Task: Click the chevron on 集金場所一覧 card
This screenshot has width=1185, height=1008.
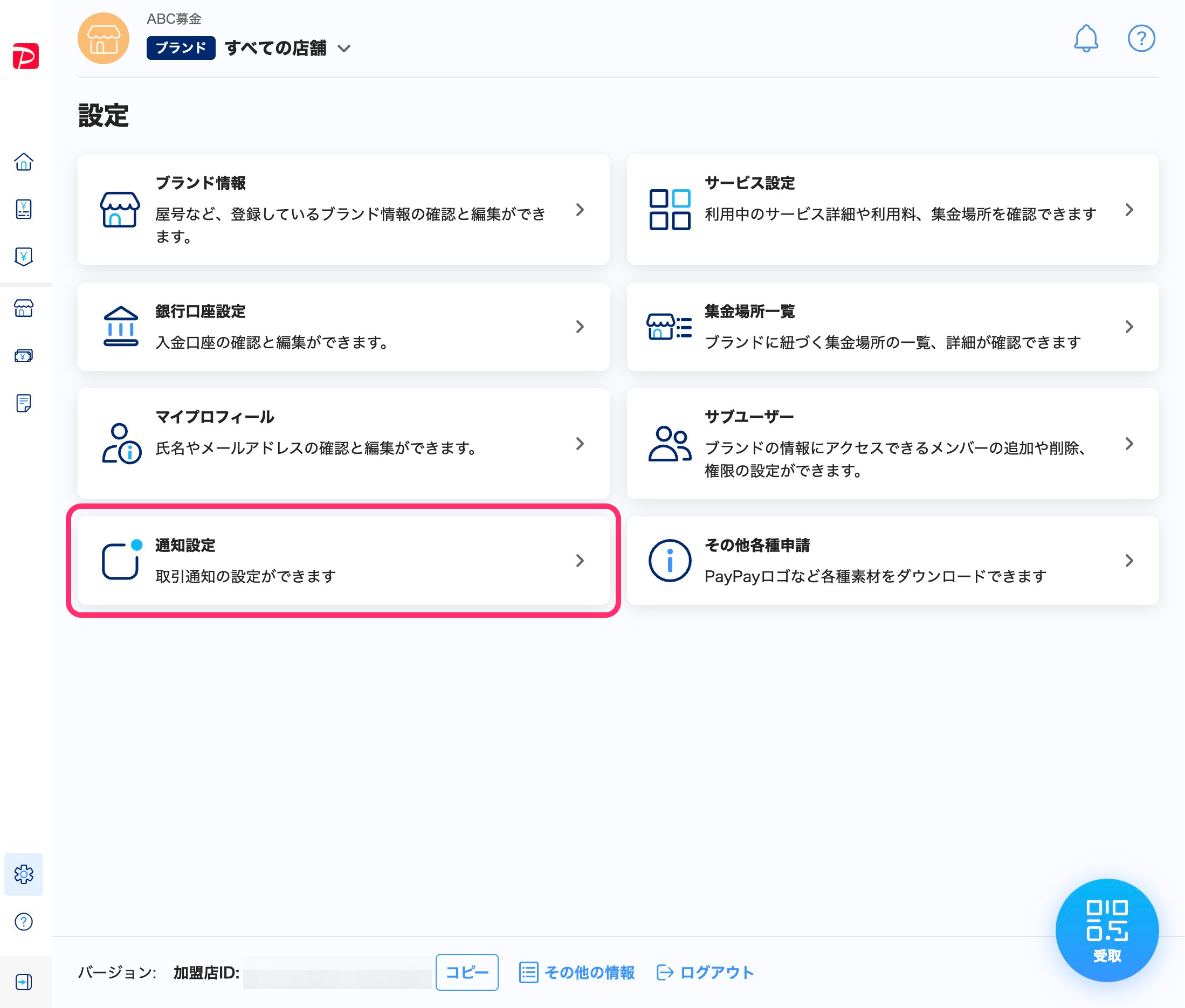Action: 1129,326
